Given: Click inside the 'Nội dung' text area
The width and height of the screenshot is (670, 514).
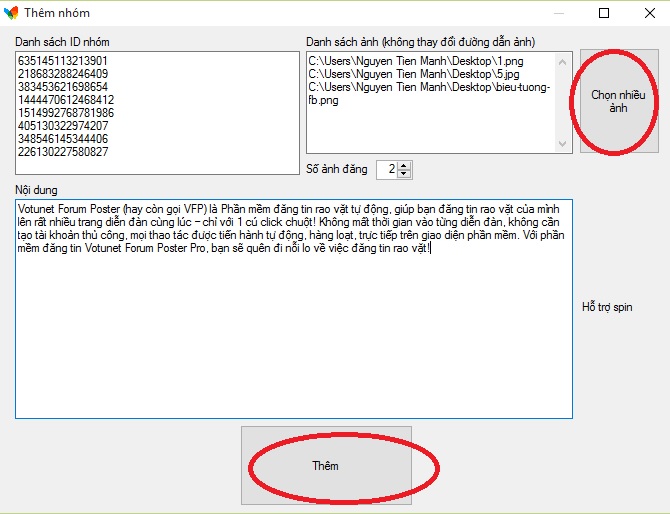Looking at the screenshot, I should click(294, 308).
